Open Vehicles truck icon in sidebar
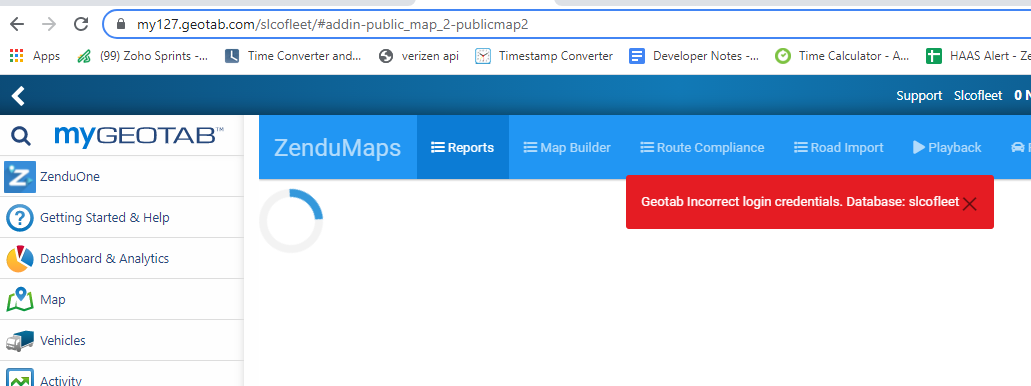 point(20,341)
